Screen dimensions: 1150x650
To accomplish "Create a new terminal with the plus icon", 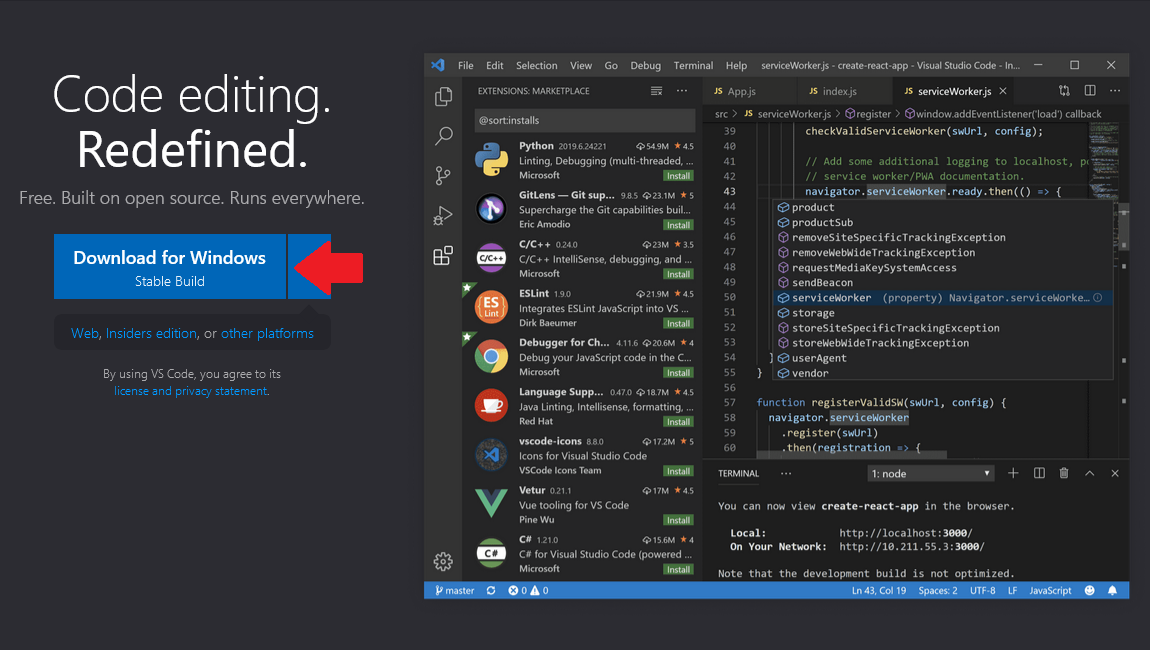I will [1014, 472].
